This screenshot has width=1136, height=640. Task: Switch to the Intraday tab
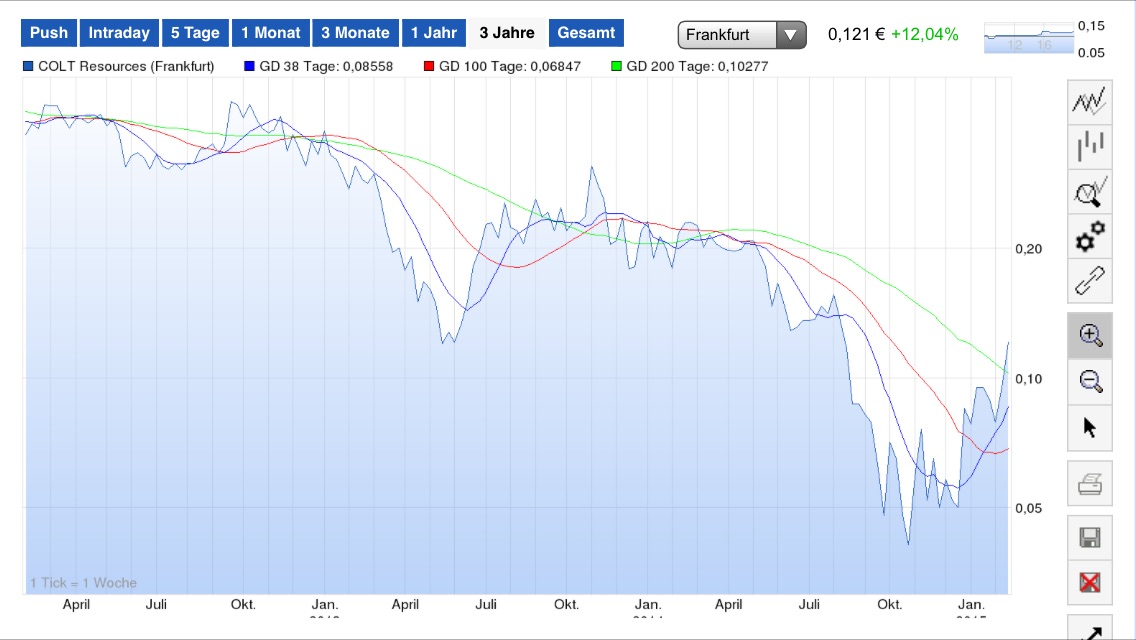pos(119,33)
